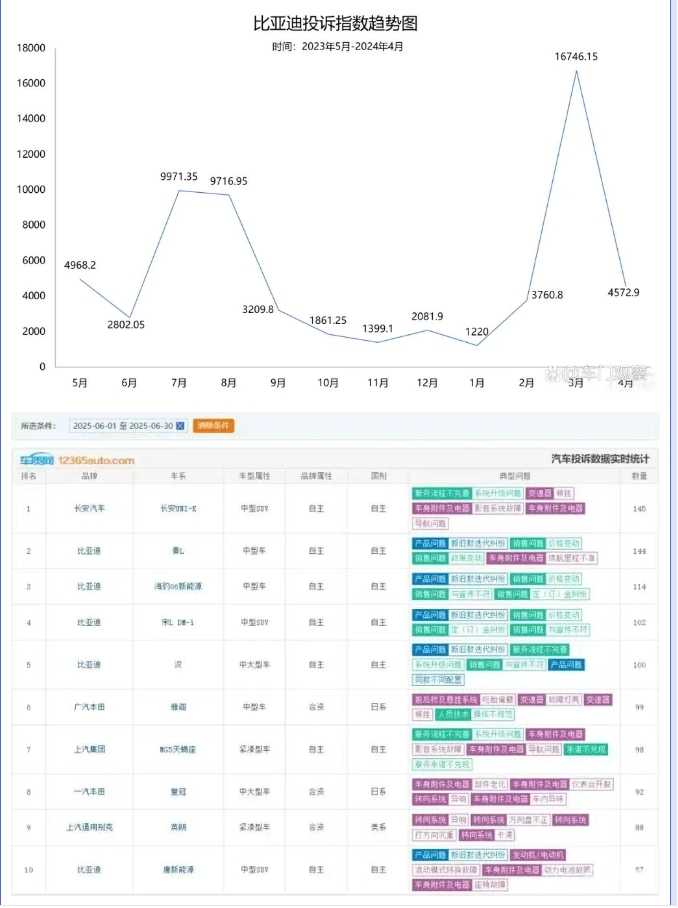
Task: Select the 导航问题 tag for 长安UNI-K
Action: click(x=432, y=523)
